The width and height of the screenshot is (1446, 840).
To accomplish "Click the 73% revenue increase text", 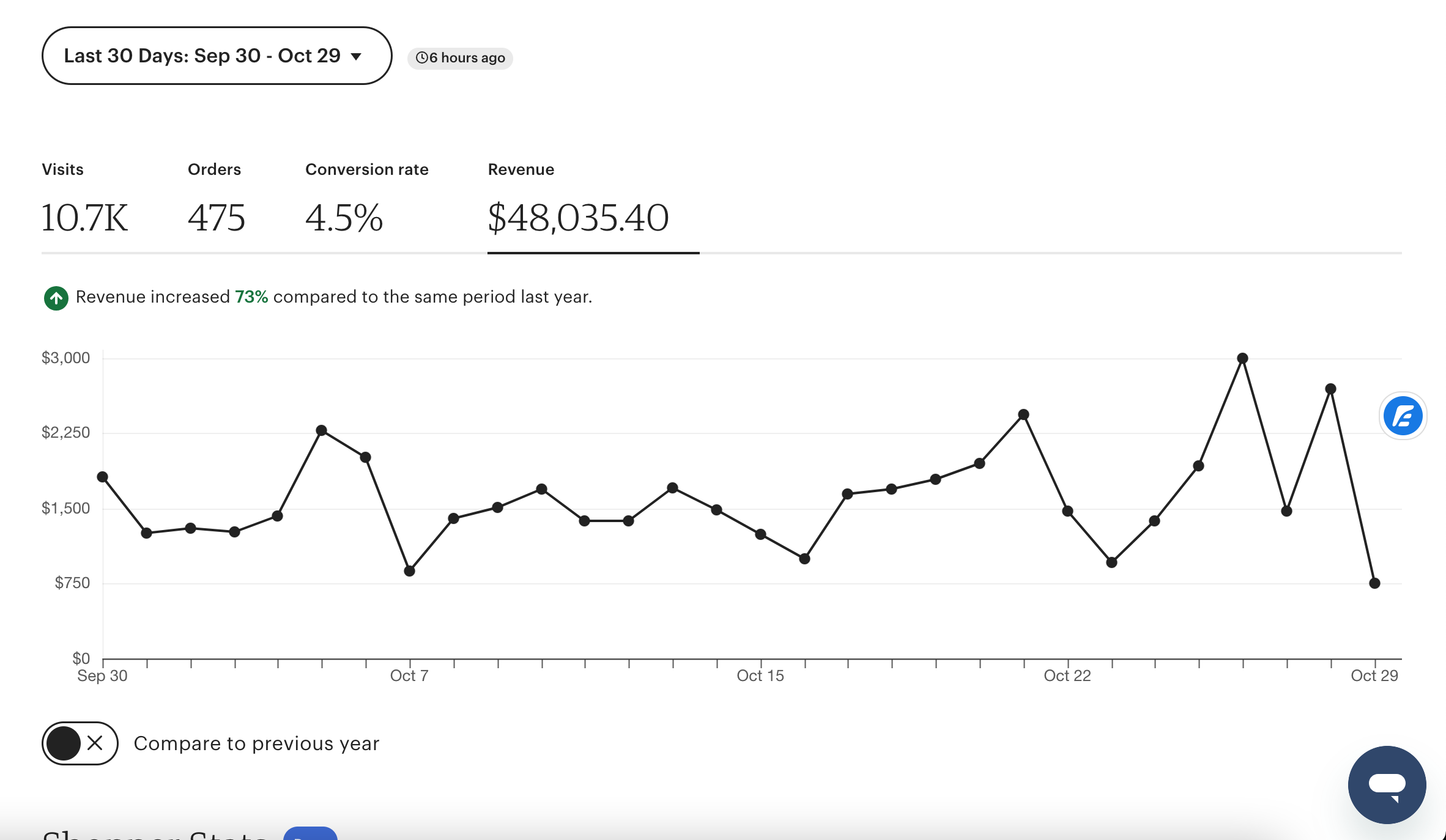I will (x=251, y=297).
